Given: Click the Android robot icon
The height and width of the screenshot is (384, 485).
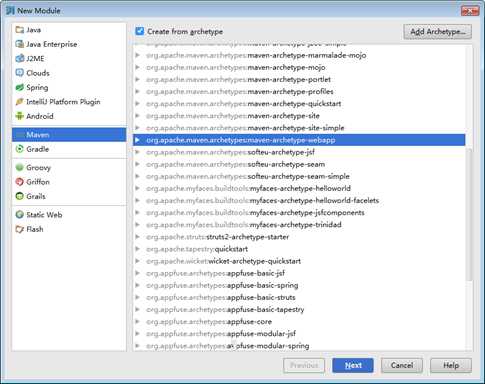Looking at the screenshot, I should 20,116.
